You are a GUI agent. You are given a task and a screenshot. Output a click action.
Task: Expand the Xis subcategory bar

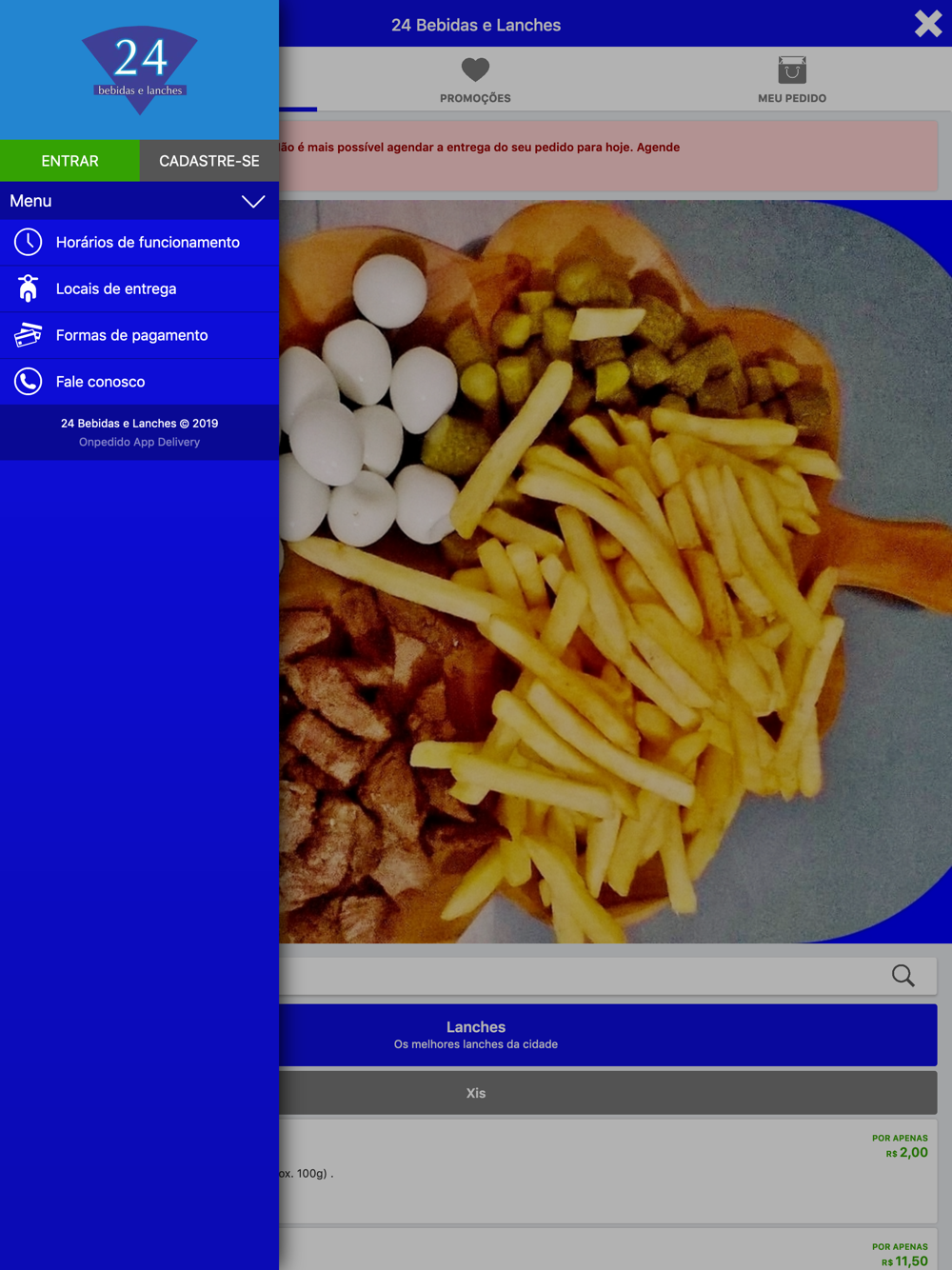click(608, 1093)
